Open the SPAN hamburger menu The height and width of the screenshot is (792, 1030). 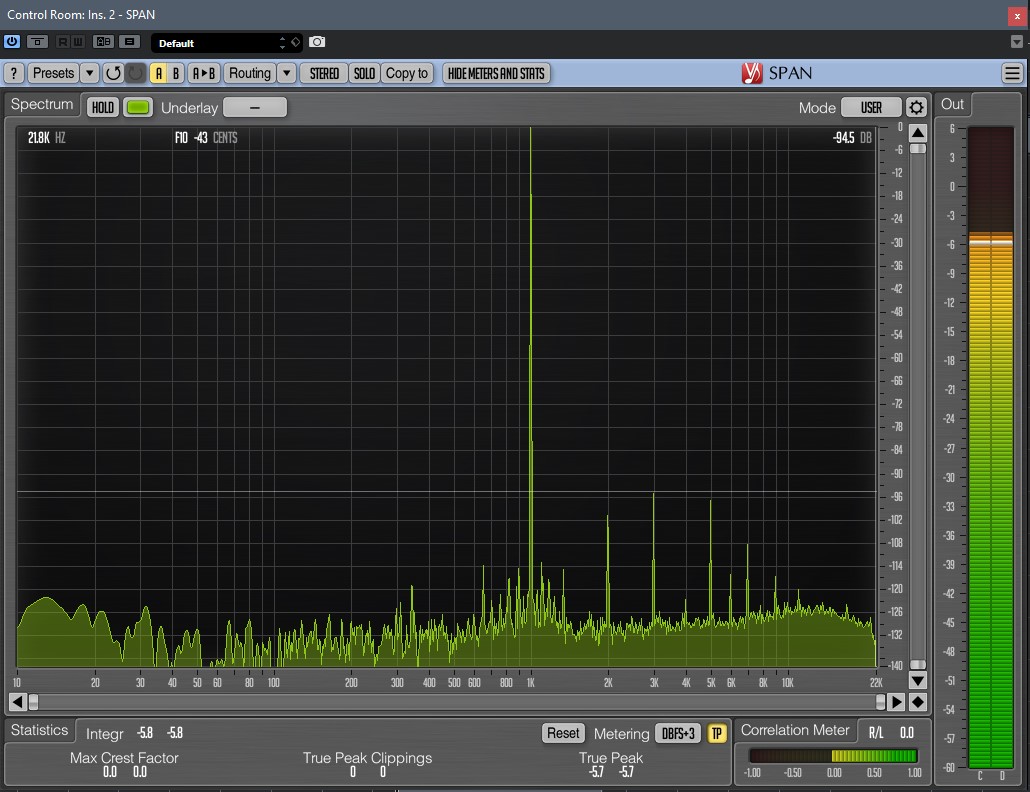1012,73
